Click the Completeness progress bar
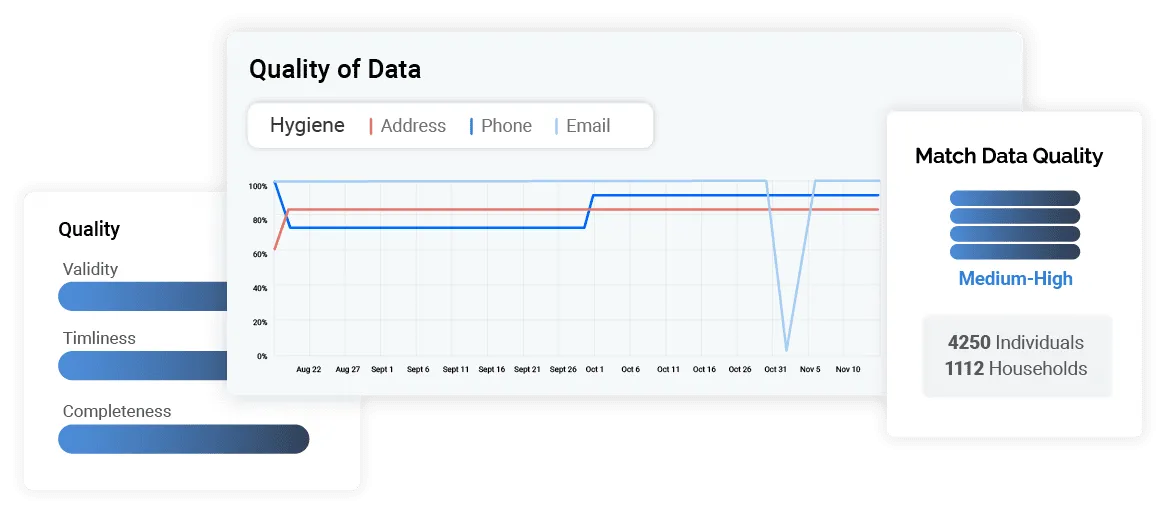This screenshot has width=1169, height=516. click(183, 439)
